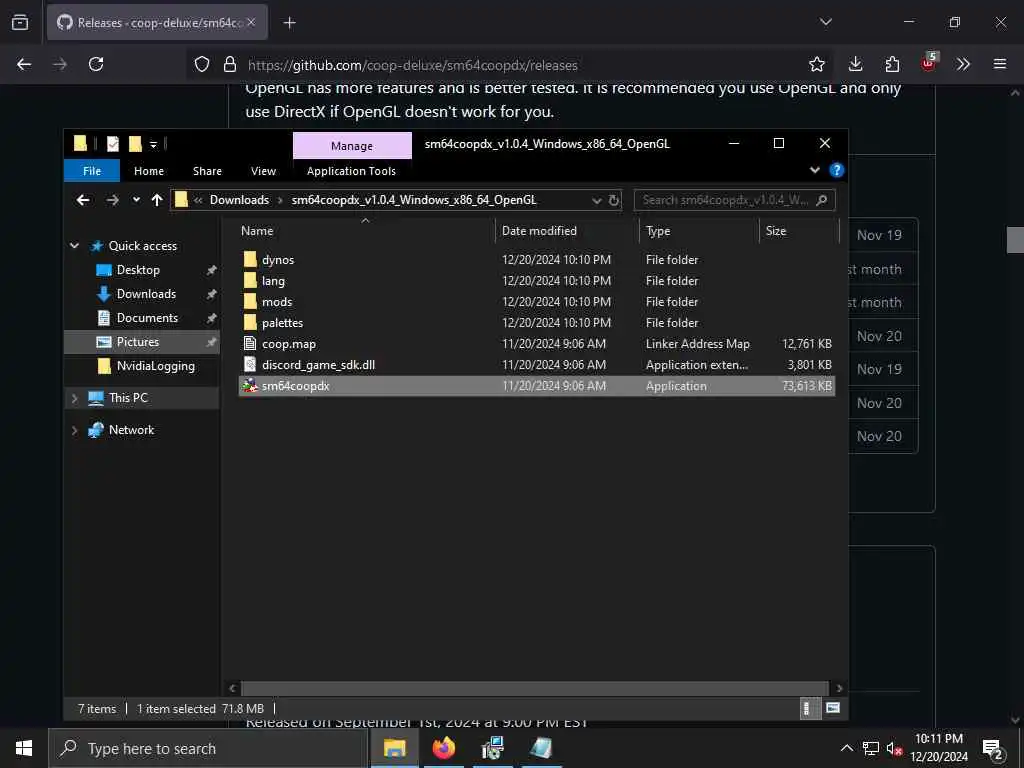Open address bar history dropdown
Image resolution: width=1024 pixels, height=768 pixels.
point(596,200)
